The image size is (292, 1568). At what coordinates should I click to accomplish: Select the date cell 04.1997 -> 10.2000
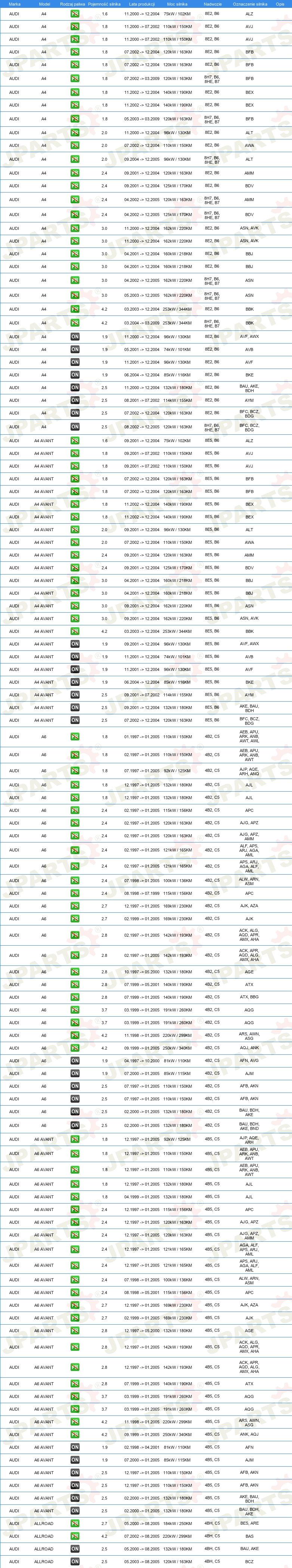click(142, 1061)
